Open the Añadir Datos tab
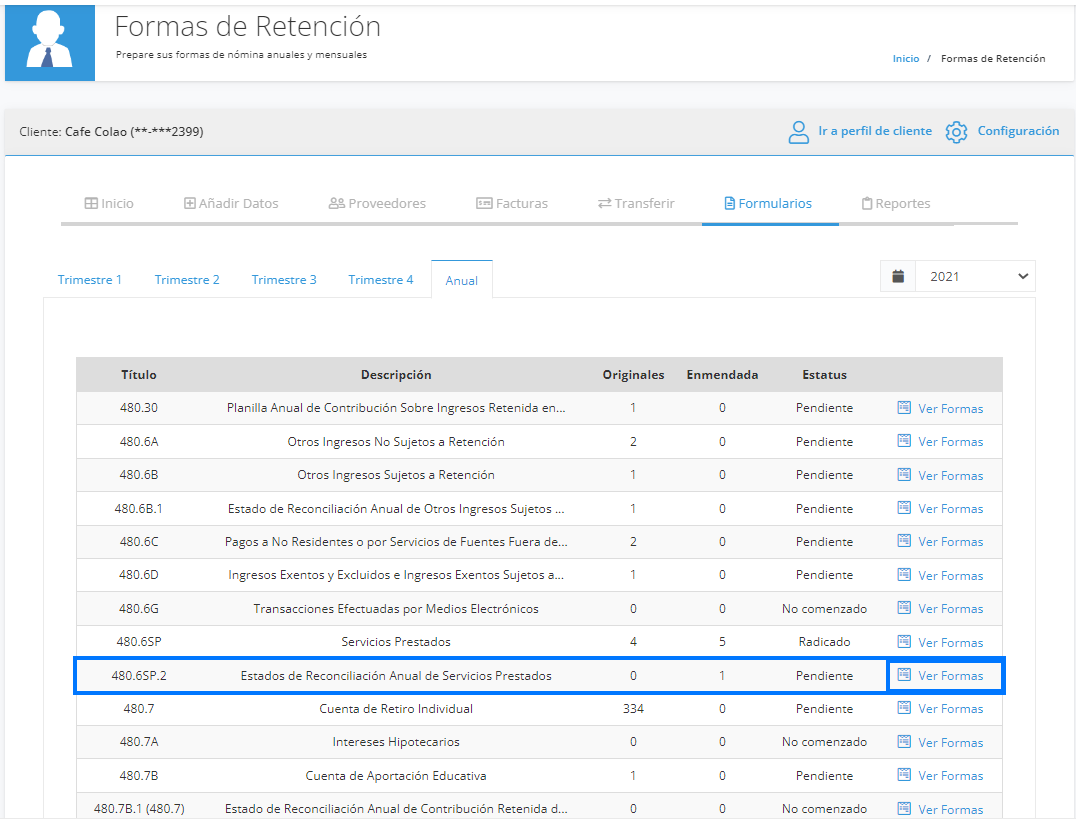 (x=231, y=203)
